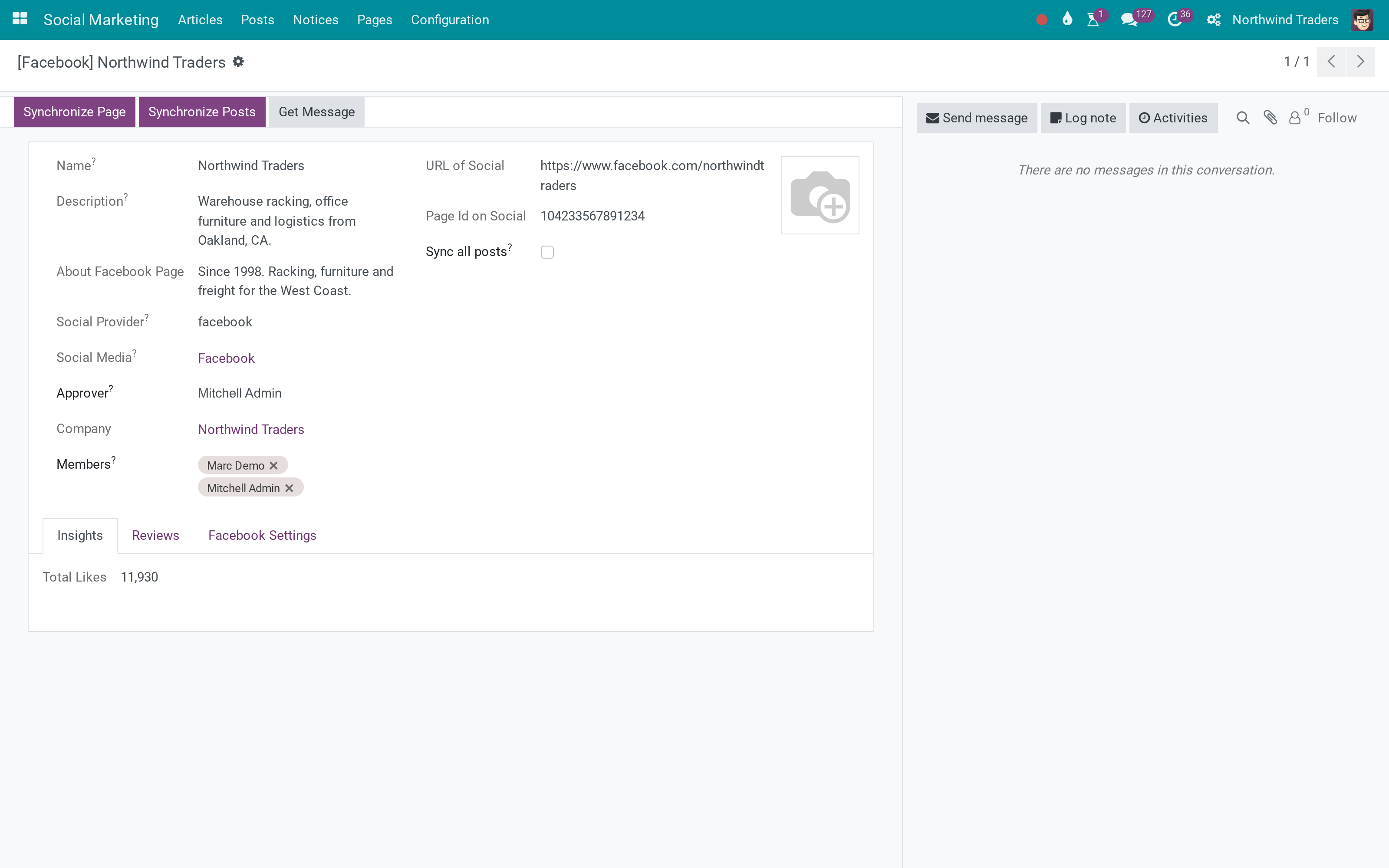Screen dimensions: 1389x868
Task: Click the Social Marketing app title
Action: tap(101, 20)
